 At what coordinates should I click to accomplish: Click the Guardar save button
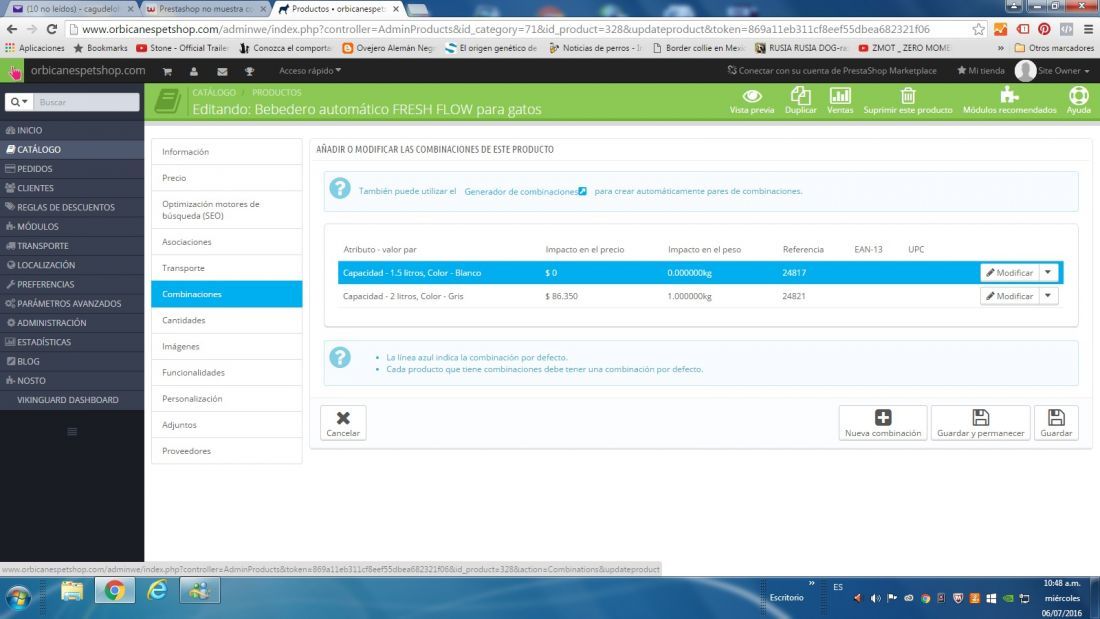1056,423
